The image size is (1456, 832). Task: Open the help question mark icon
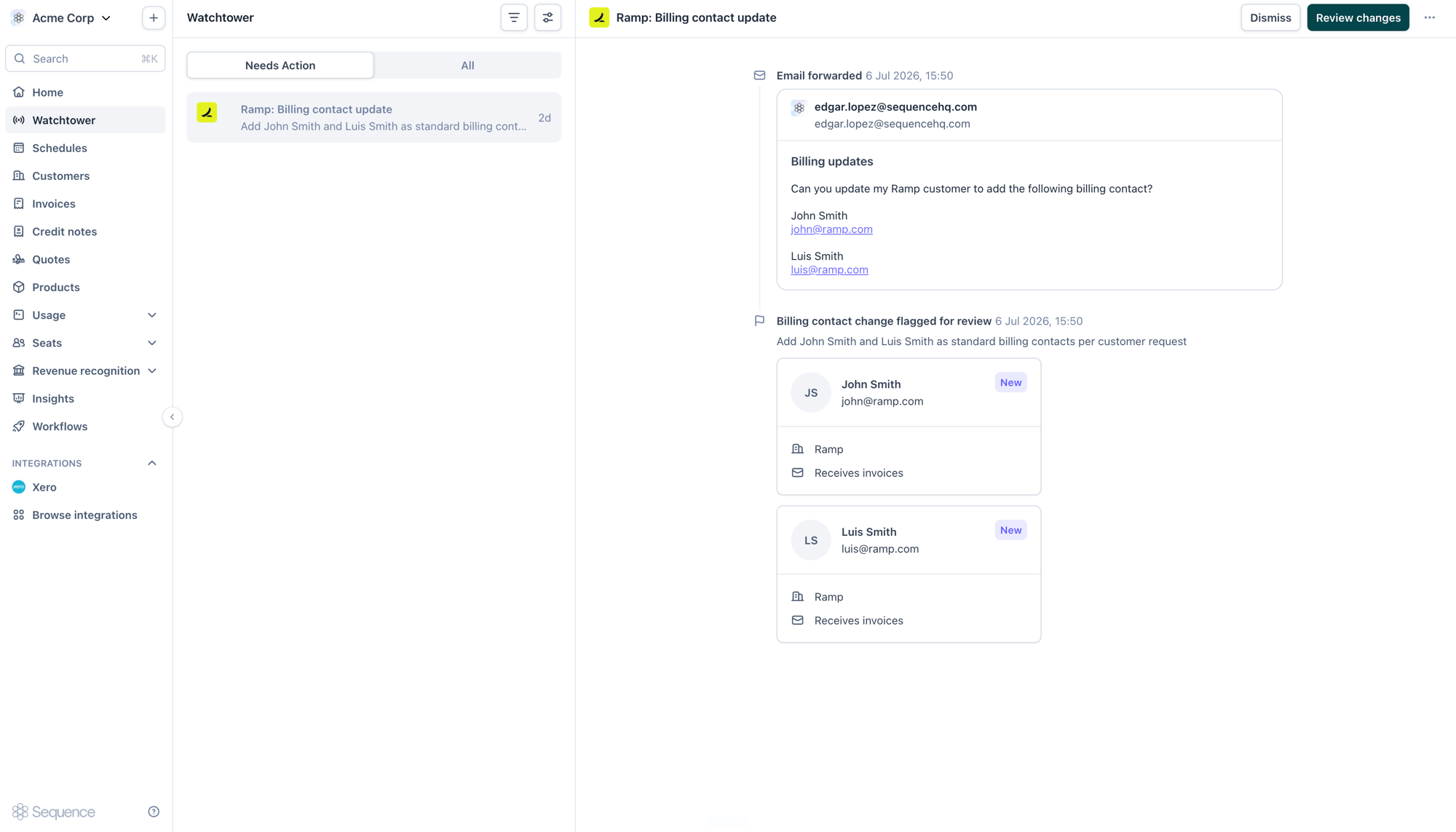(154, 812)
